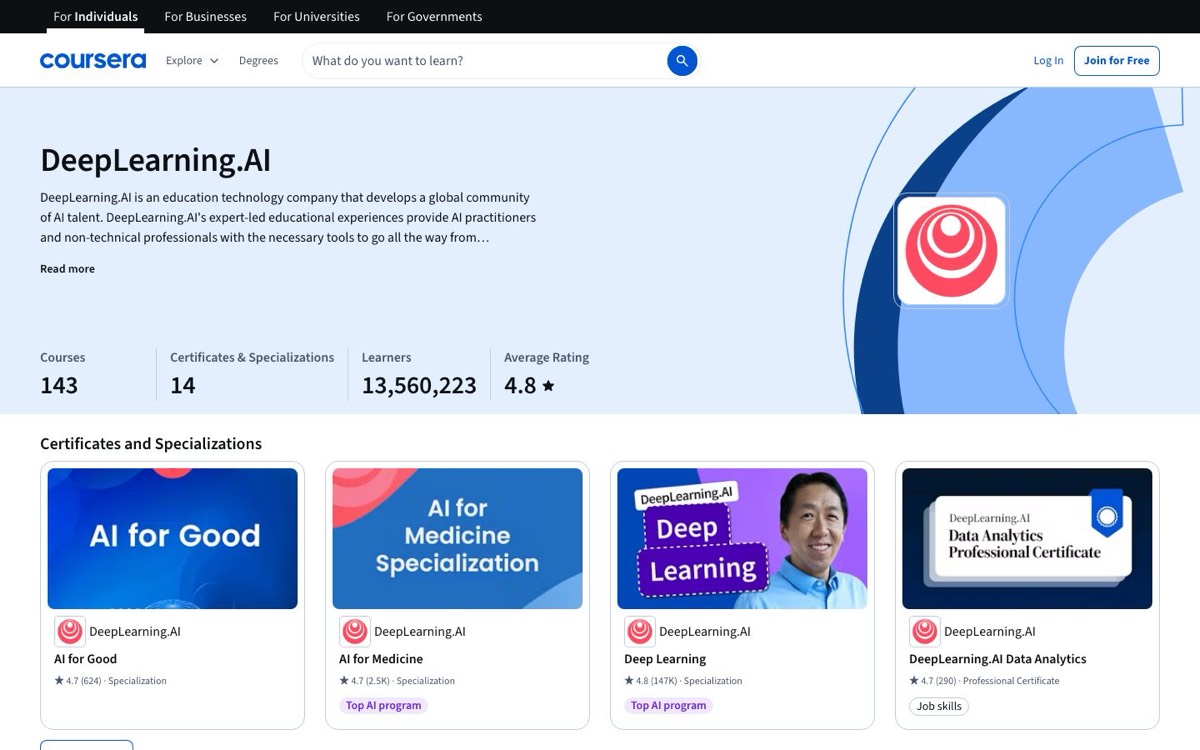Click DeepLearning.AI logo icon on Data Analytics card
Screen dimensions: 1200x750
pos(925,631)
